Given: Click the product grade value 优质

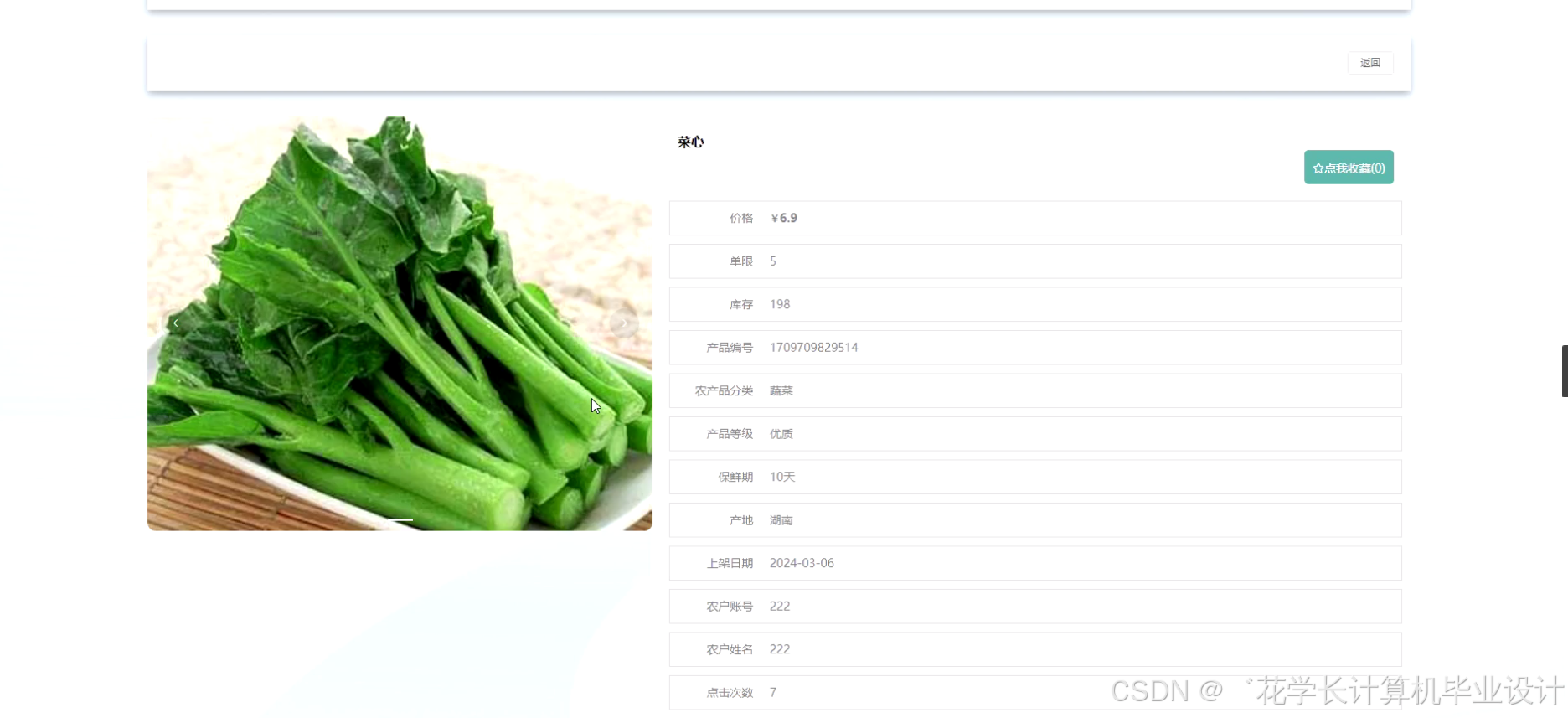Looking at the screenshot, I should pos(781,434).
